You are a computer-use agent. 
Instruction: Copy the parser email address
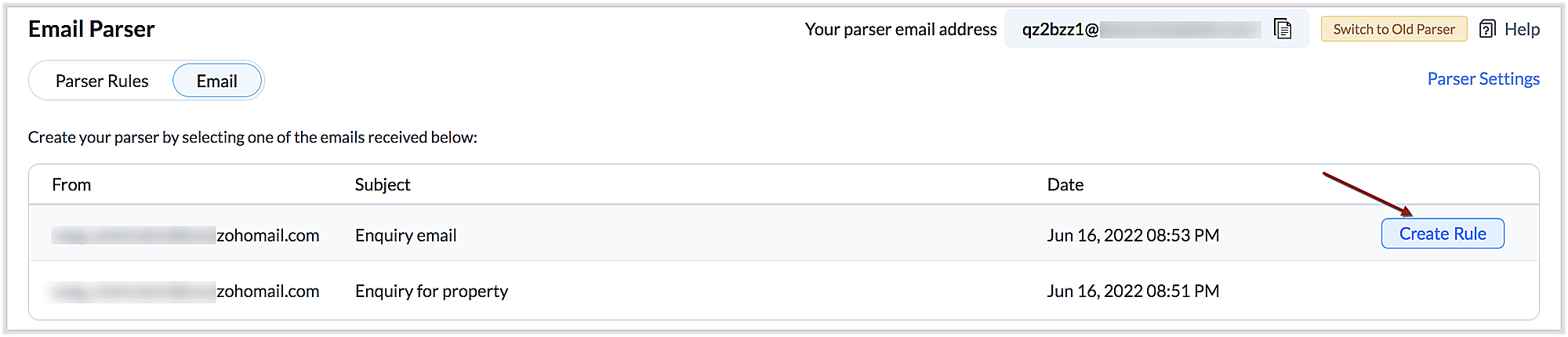(1283, 29)
